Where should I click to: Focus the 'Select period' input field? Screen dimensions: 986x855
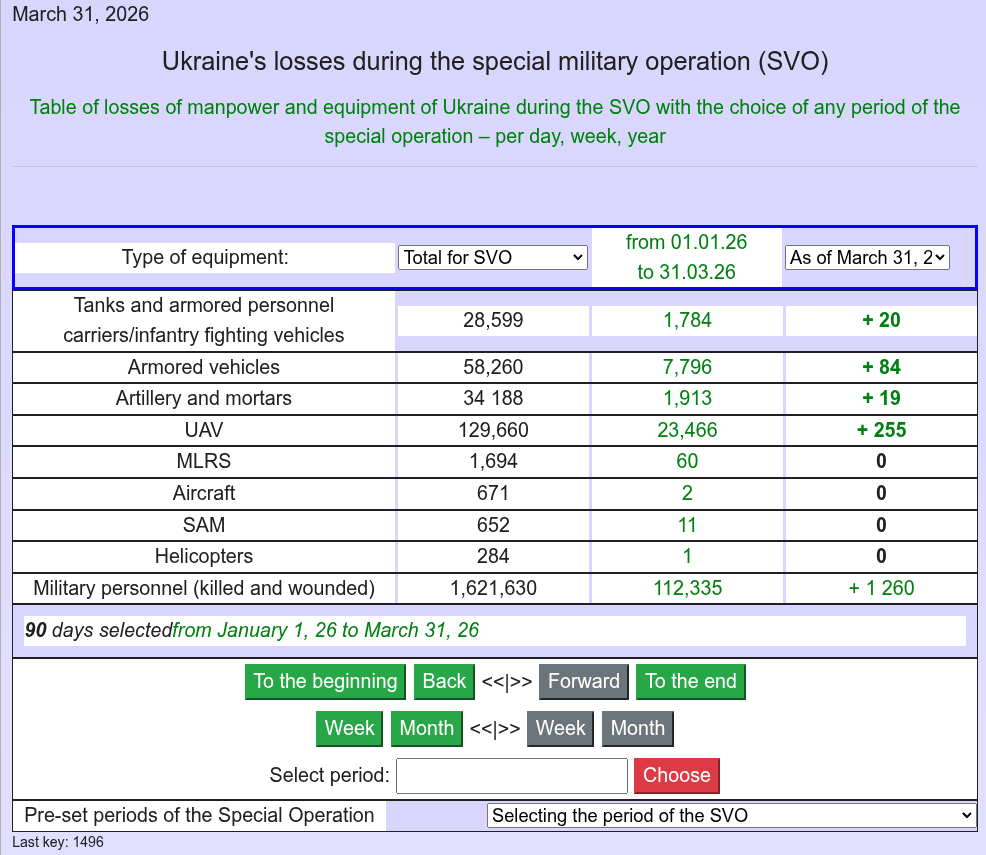pos(512,776)
